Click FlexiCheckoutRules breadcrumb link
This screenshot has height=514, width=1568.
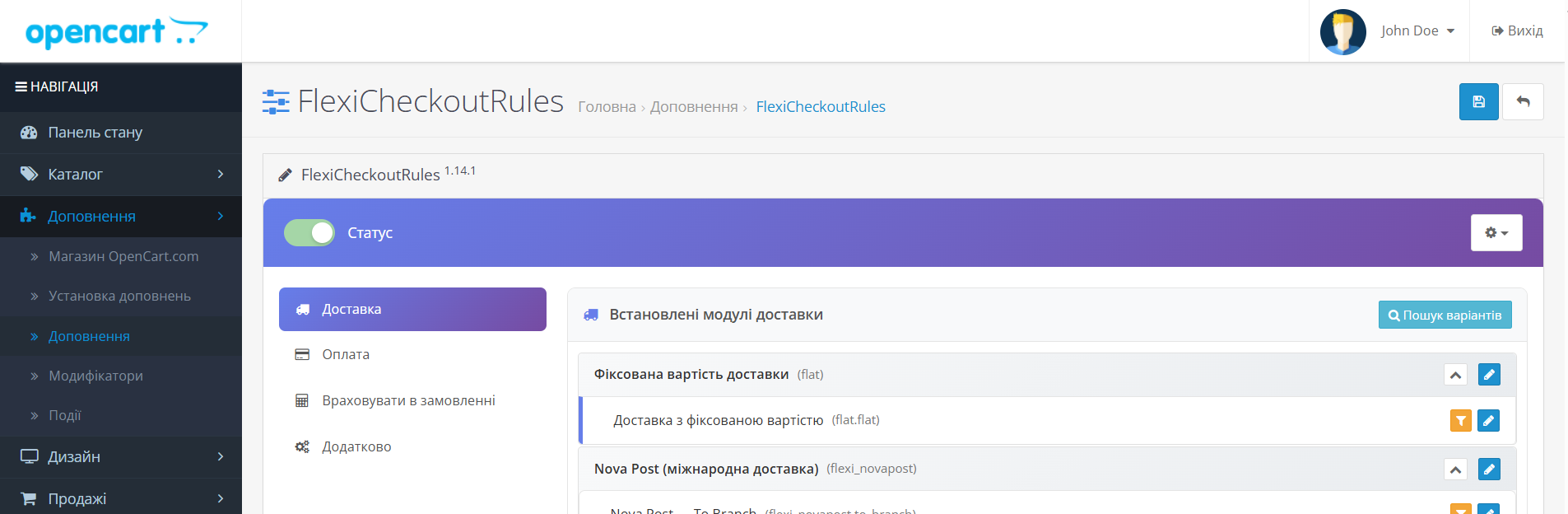tap(821, 107)
